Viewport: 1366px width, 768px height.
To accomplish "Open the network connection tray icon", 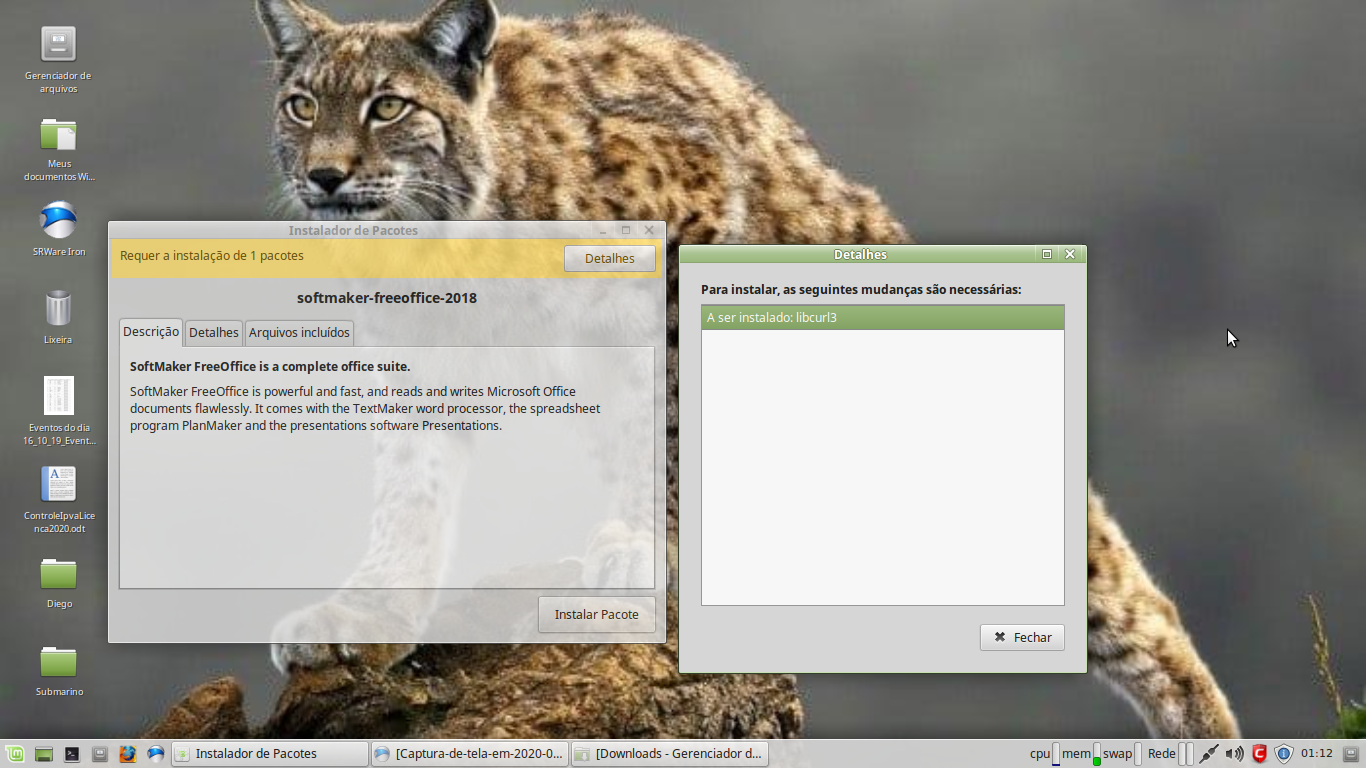I will coord(1209,754).
